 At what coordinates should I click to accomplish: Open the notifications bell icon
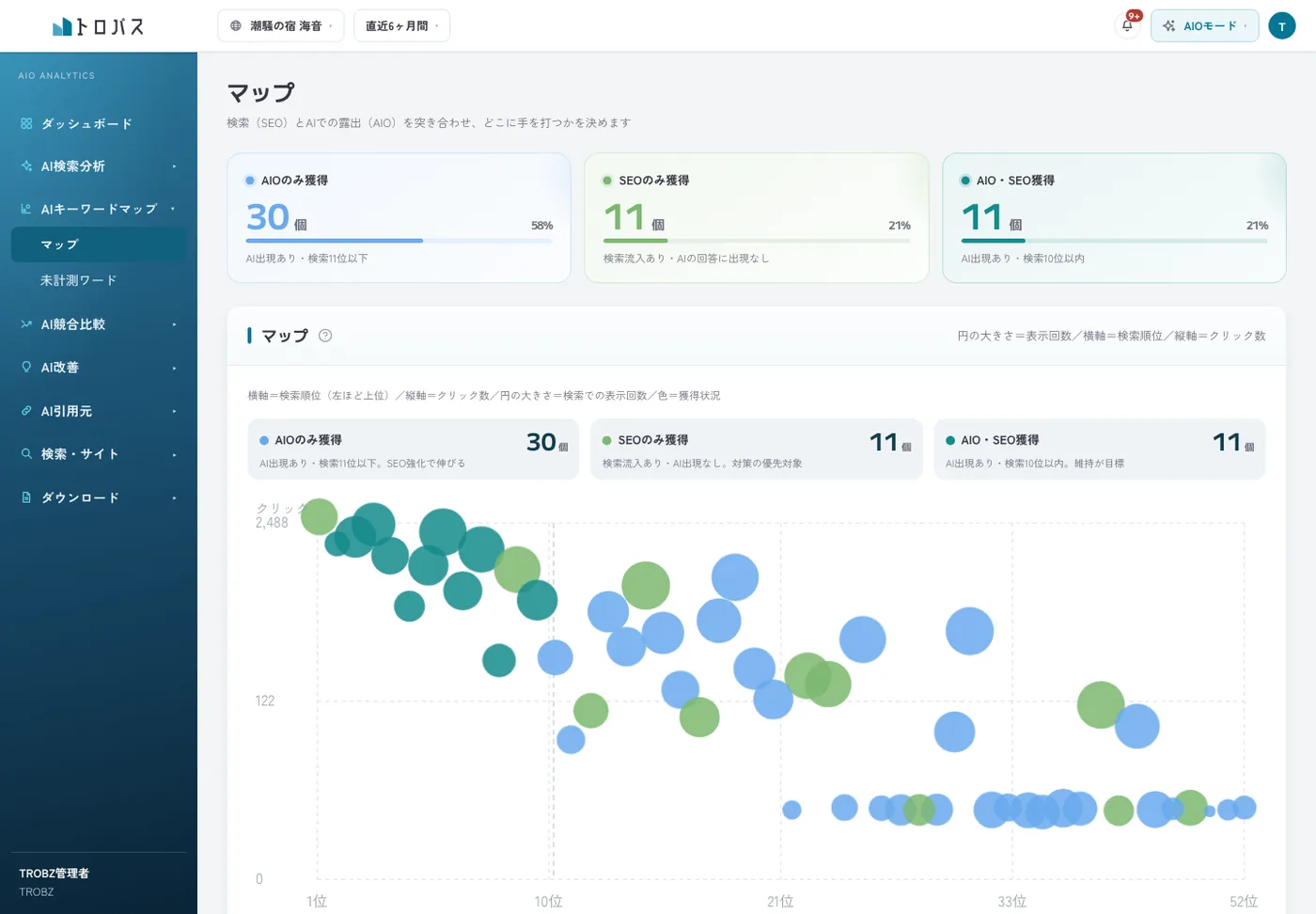1127,25
